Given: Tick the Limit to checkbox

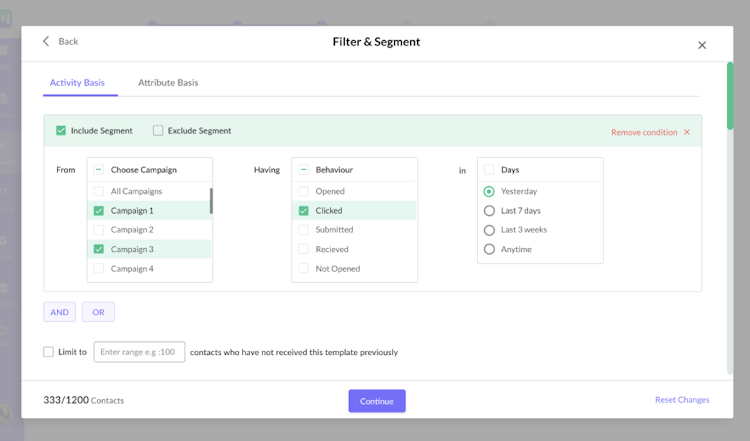Looking at the screenshot, I should tap(49, 352).
